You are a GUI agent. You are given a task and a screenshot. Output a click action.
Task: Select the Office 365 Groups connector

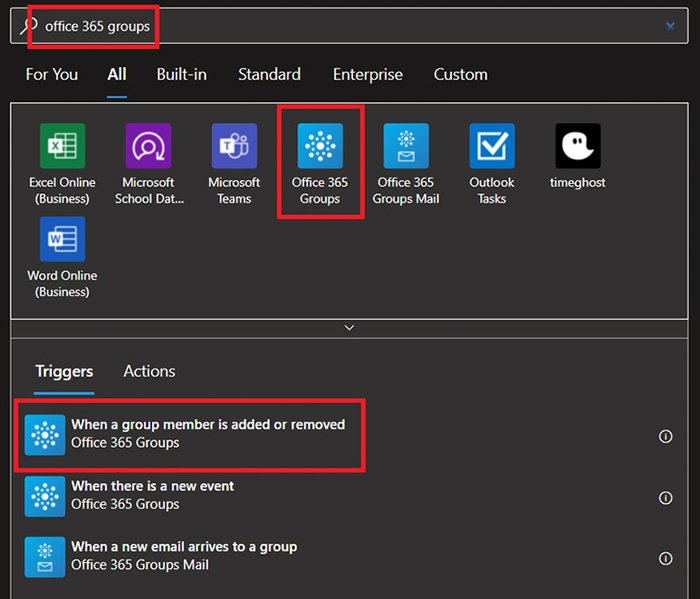[320, 146]
